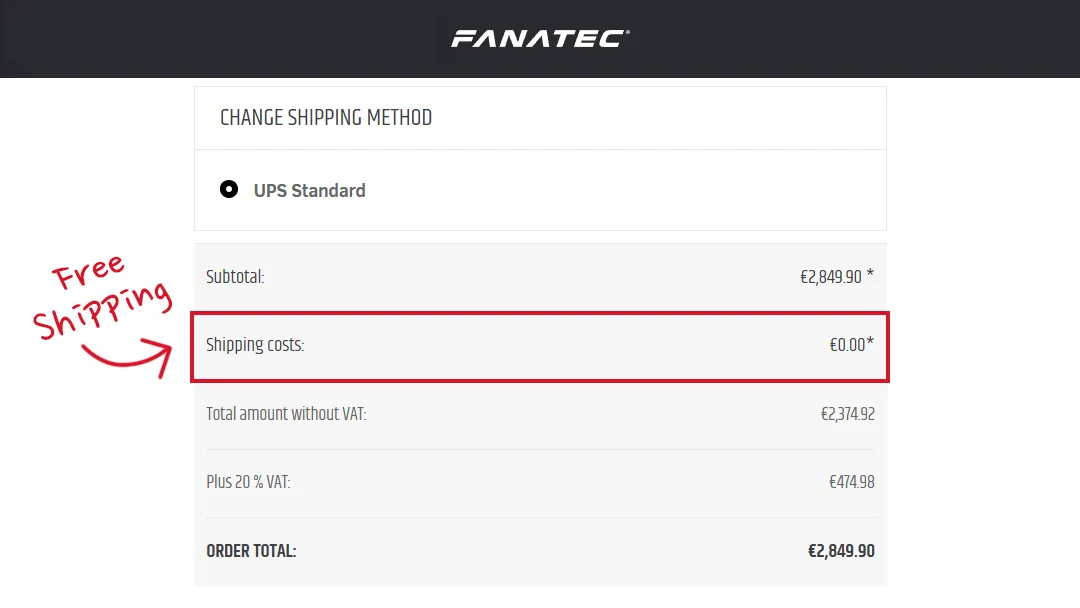
Task: Select the UPS Standard radio button
Action: coord(229,189)
